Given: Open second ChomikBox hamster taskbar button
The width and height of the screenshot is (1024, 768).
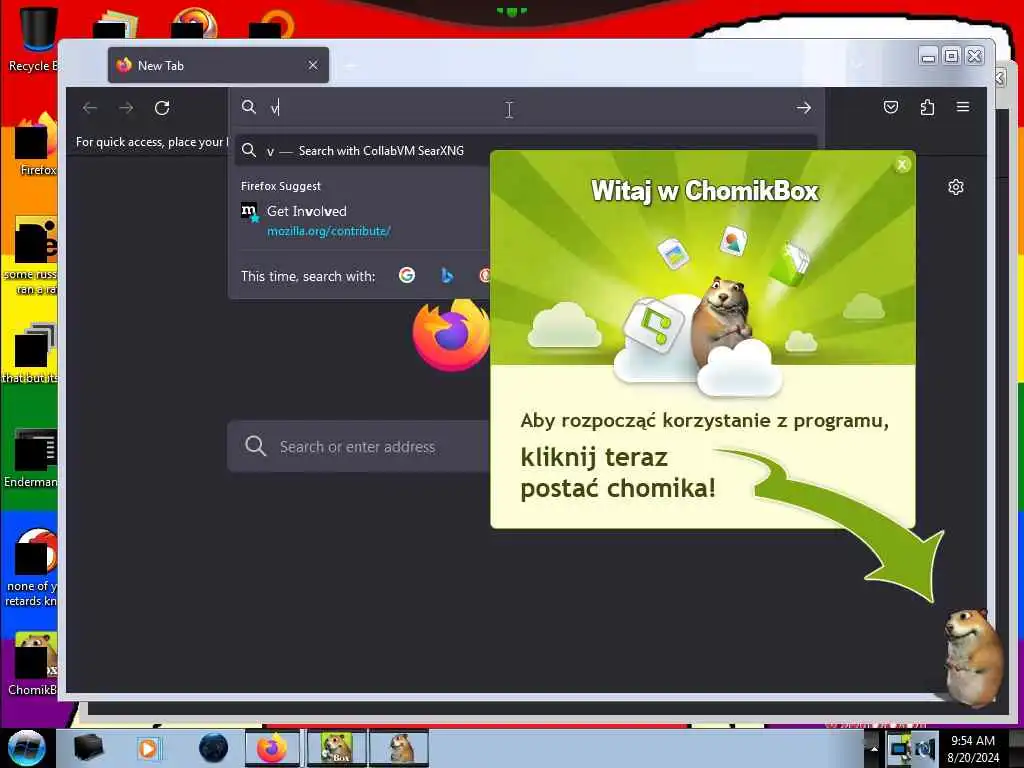Looking at the screenshot, I should (398, 748).
